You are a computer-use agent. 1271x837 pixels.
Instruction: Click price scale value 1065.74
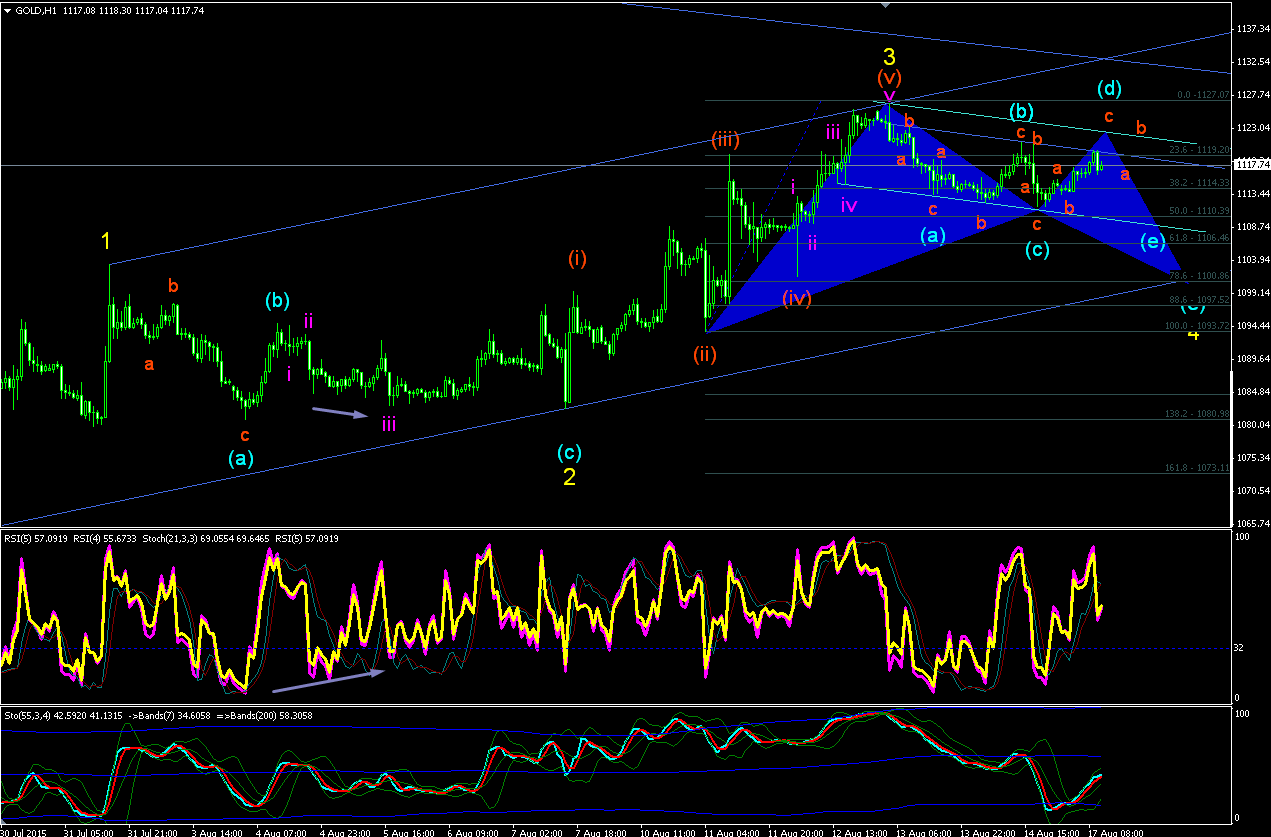coord(1252,523)
